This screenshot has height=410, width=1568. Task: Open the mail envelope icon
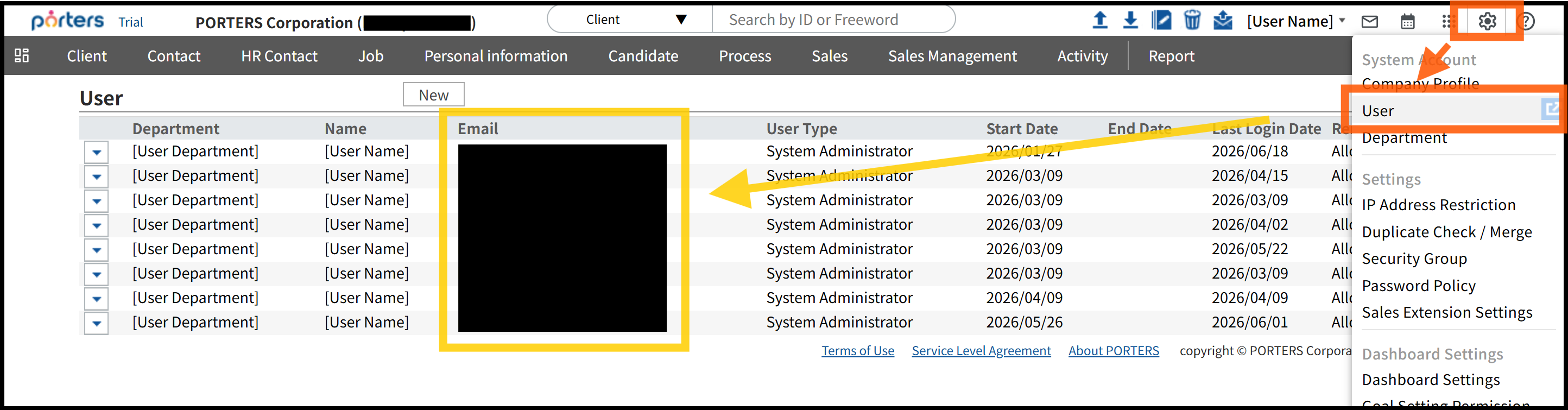pos(1370,22)
